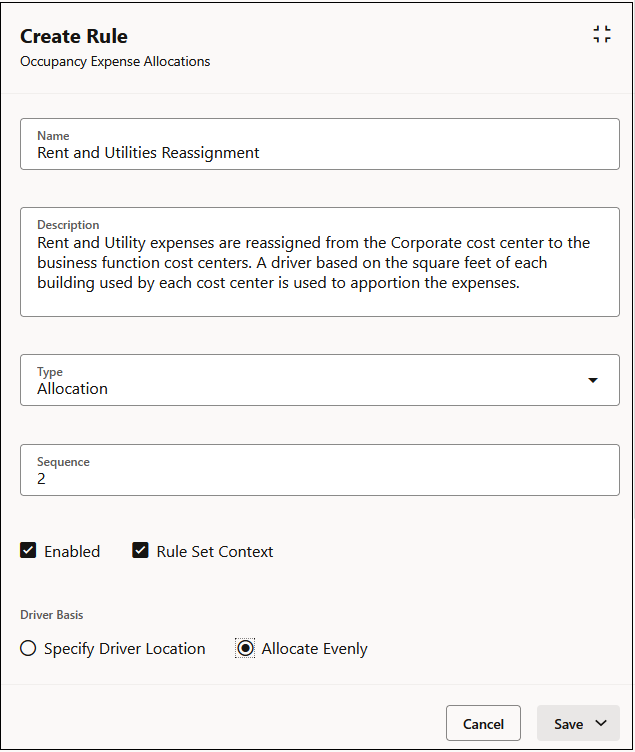Screen dimensions: 635x752
Task: Focus the Name field with Rent and Utilities Reassignment
Action: click(320, 144)
